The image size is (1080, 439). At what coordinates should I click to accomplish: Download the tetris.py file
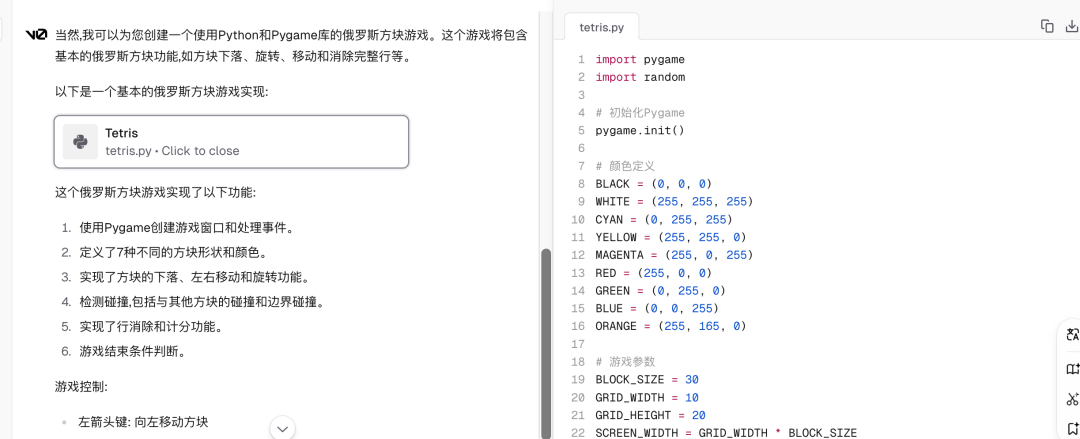1071,26
